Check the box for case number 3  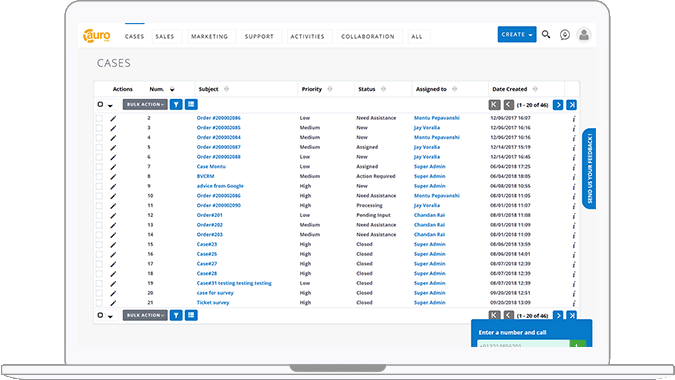(99, 128)
